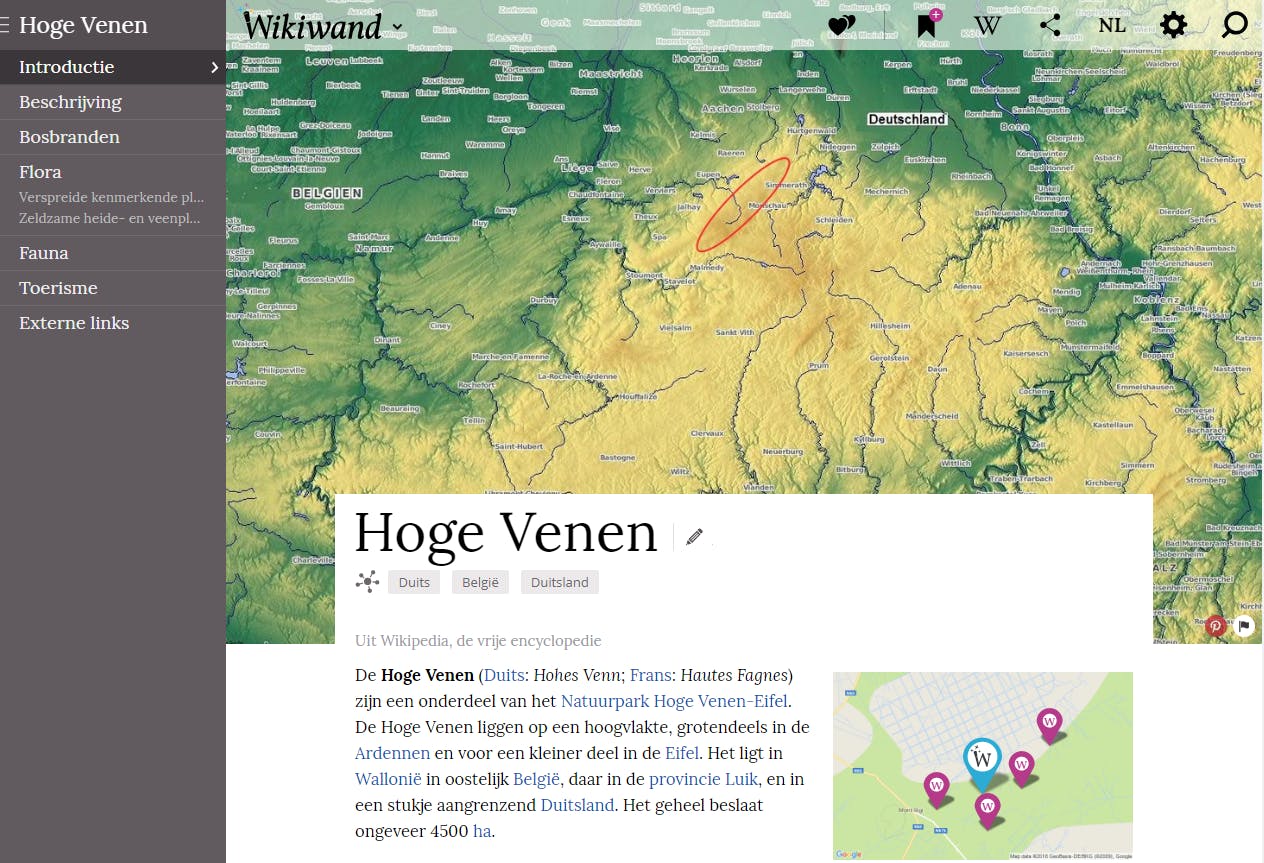Share the article via share icon
The image size is (1264, 863).
coord(1050,25)
